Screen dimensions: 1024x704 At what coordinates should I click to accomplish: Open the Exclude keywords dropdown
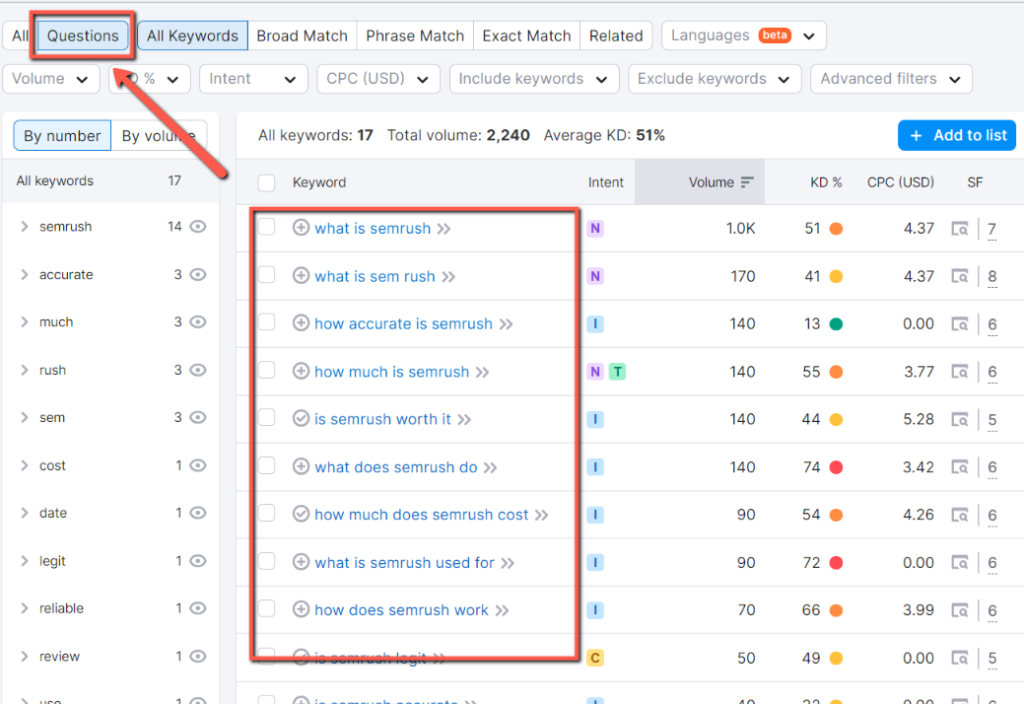tap(714, 78)
